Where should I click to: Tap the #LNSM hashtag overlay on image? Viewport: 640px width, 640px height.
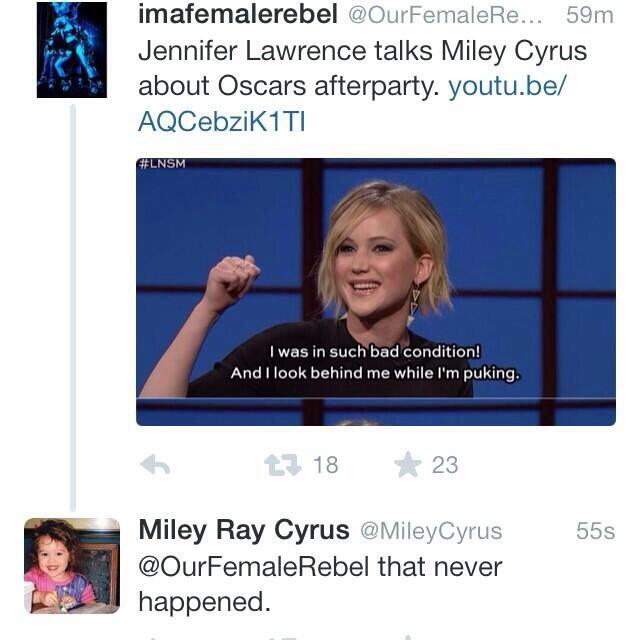pyautogui.click(x=162, y=163)
